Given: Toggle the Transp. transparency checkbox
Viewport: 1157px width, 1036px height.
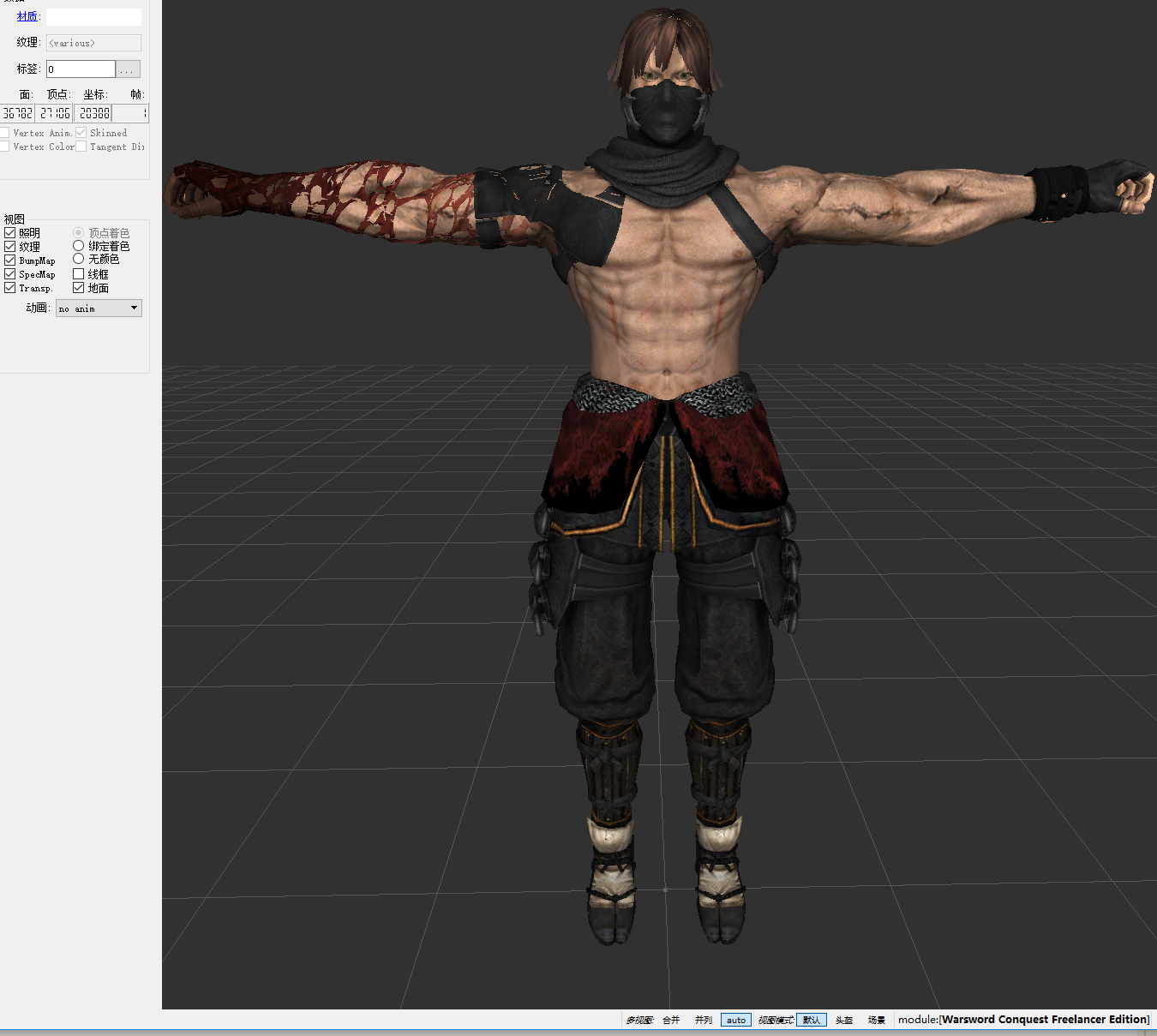Looking at the screenshot, I should 10,288.
